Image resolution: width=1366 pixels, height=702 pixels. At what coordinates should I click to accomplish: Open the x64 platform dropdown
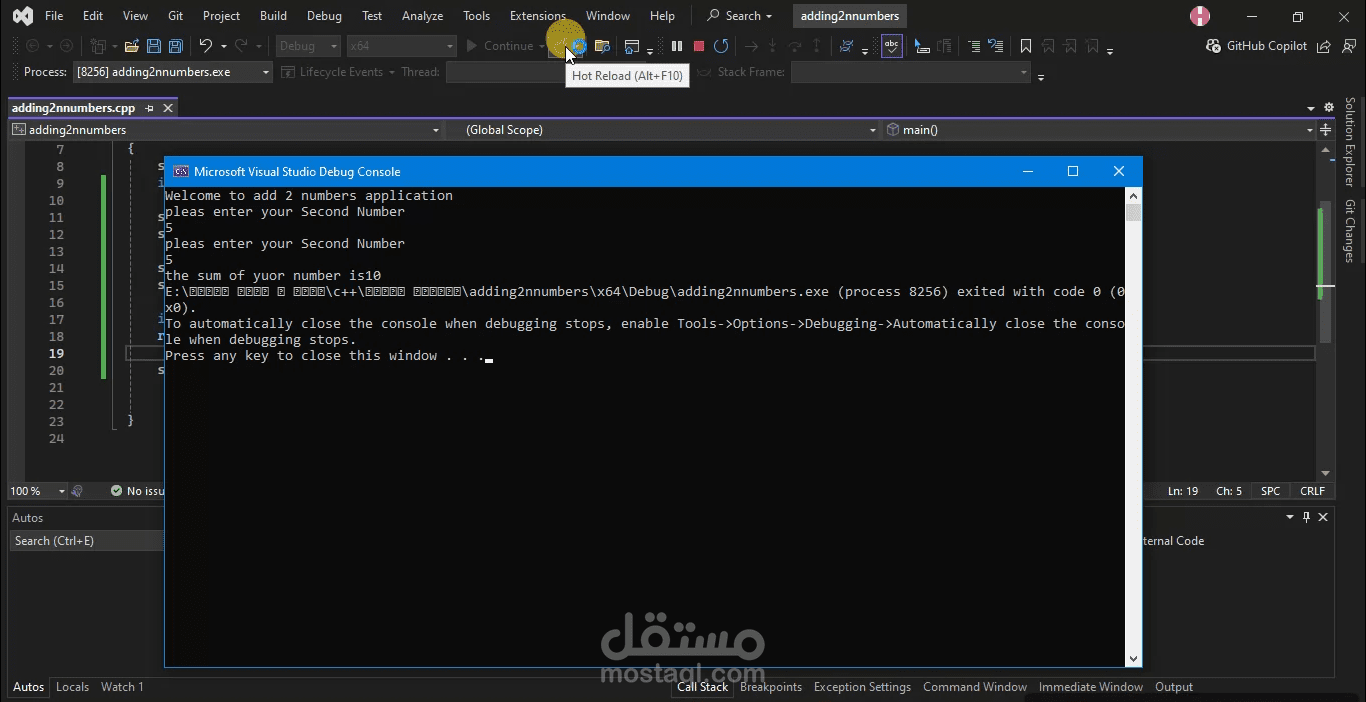401,46
